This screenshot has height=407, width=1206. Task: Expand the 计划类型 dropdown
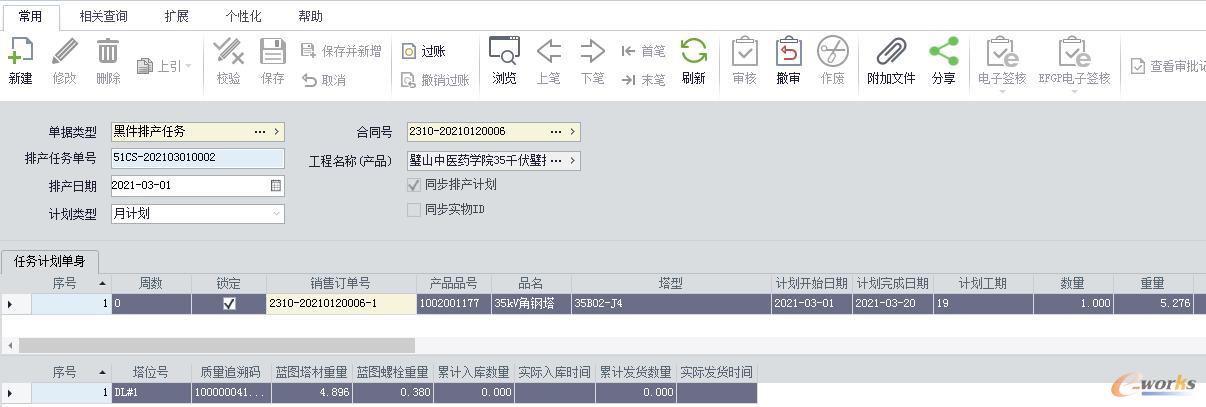[276, 213]
